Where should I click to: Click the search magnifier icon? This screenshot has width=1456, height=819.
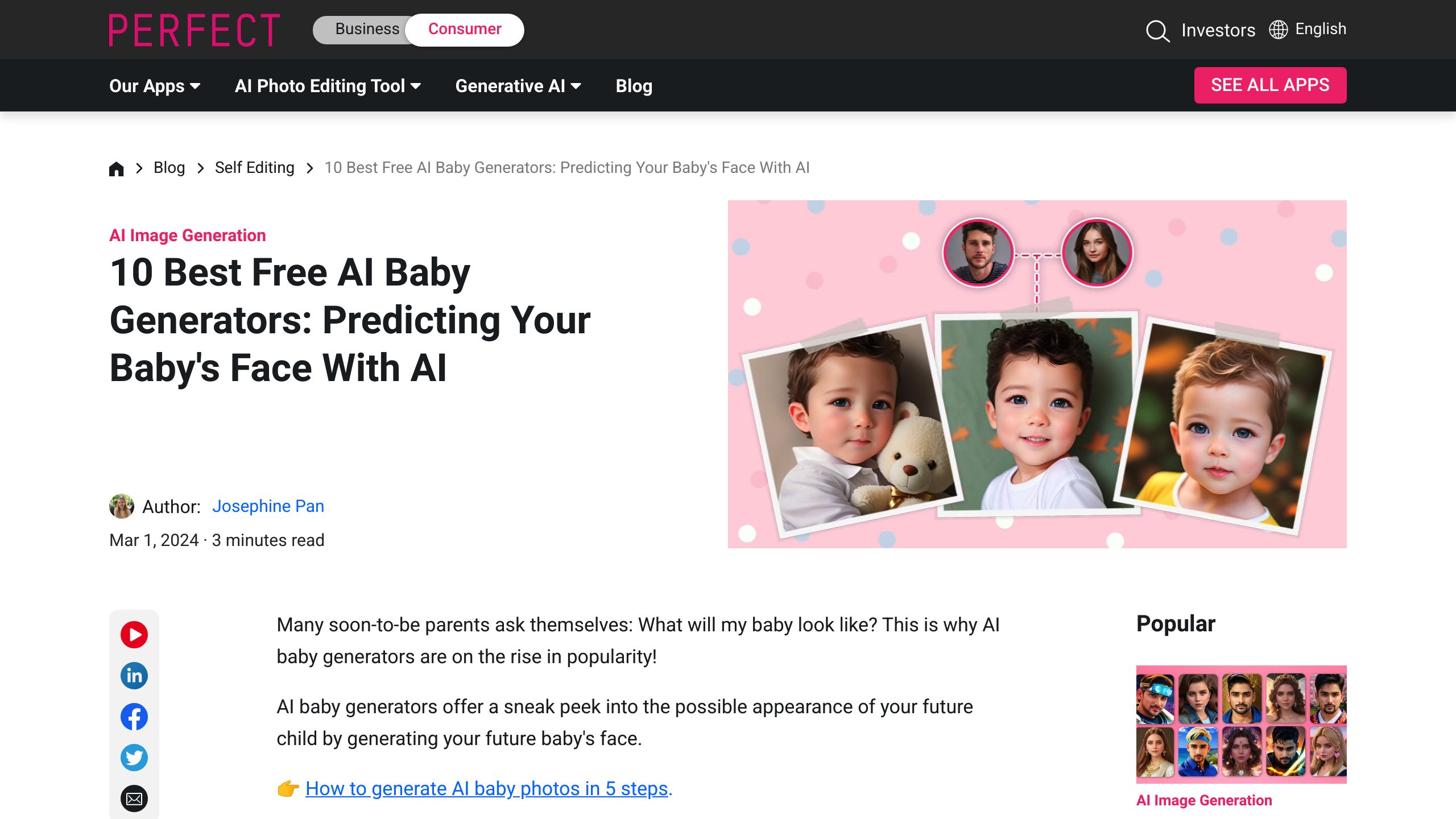1157,31
